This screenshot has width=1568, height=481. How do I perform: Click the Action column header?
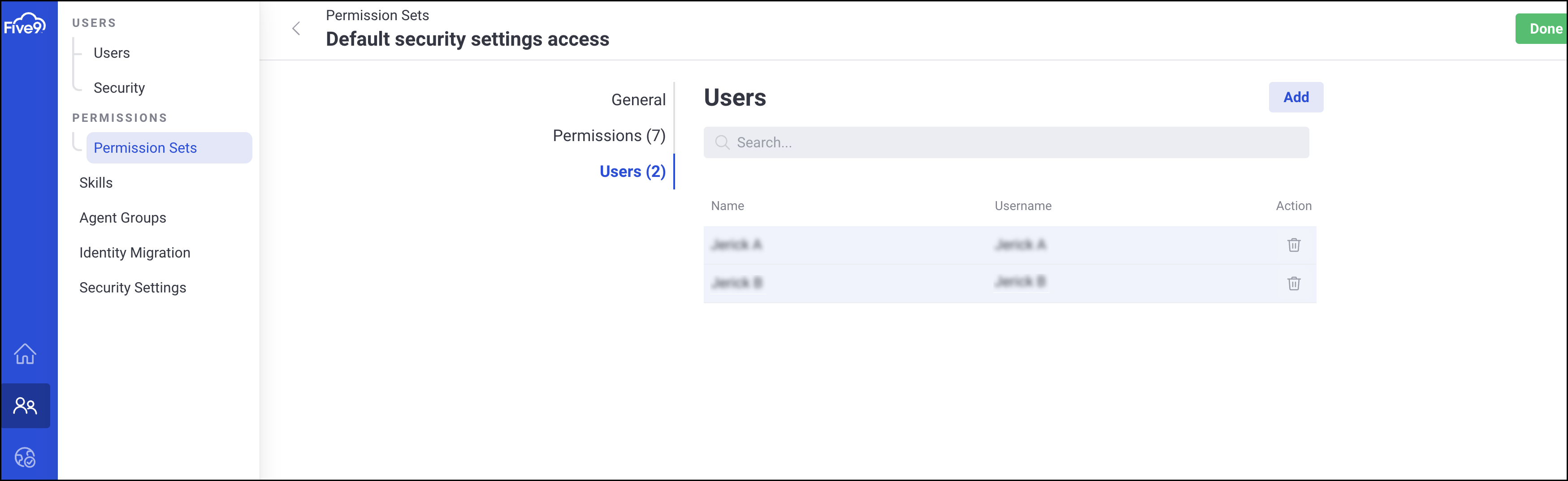(x=1294, y=206)
